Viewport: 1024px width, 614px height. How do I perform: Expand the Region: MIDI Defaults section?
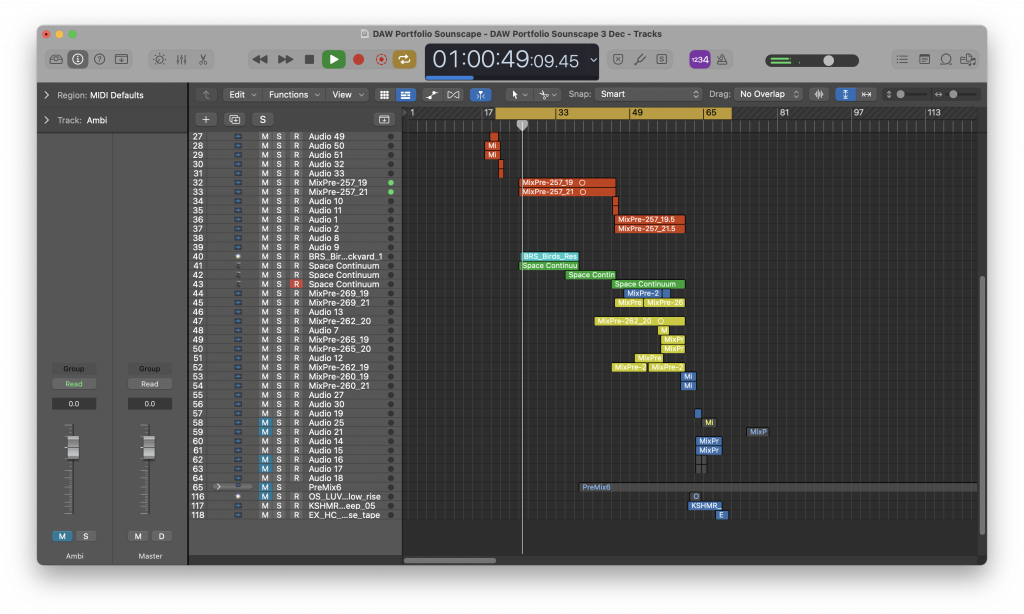(46, 95)
